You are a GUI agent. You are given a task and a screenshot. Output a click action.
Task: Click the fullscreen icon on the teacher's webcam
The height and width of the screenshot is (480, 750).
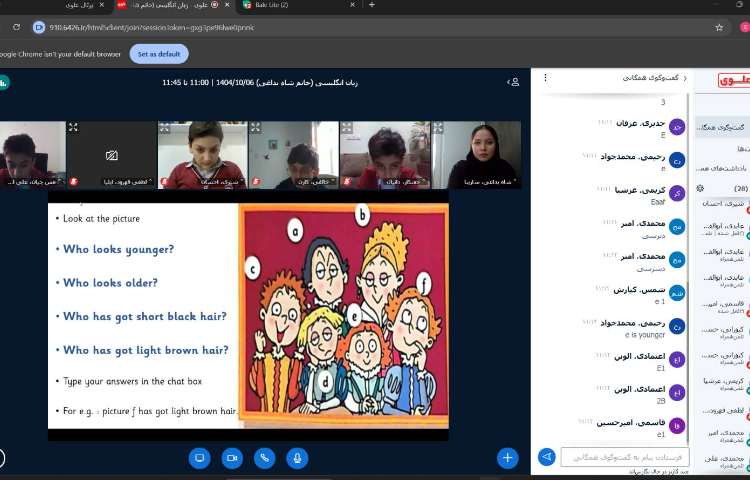point(436,128)
